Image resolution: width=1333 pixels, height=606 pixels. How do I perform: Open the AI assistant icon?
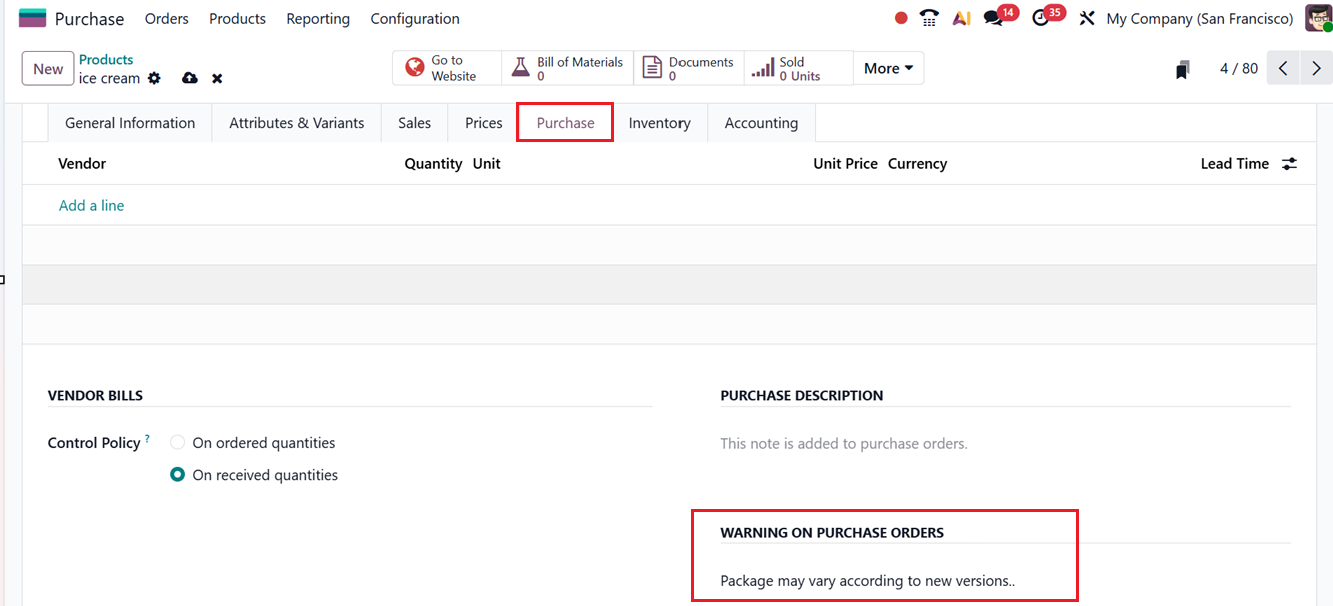click(x=961, y=17)
